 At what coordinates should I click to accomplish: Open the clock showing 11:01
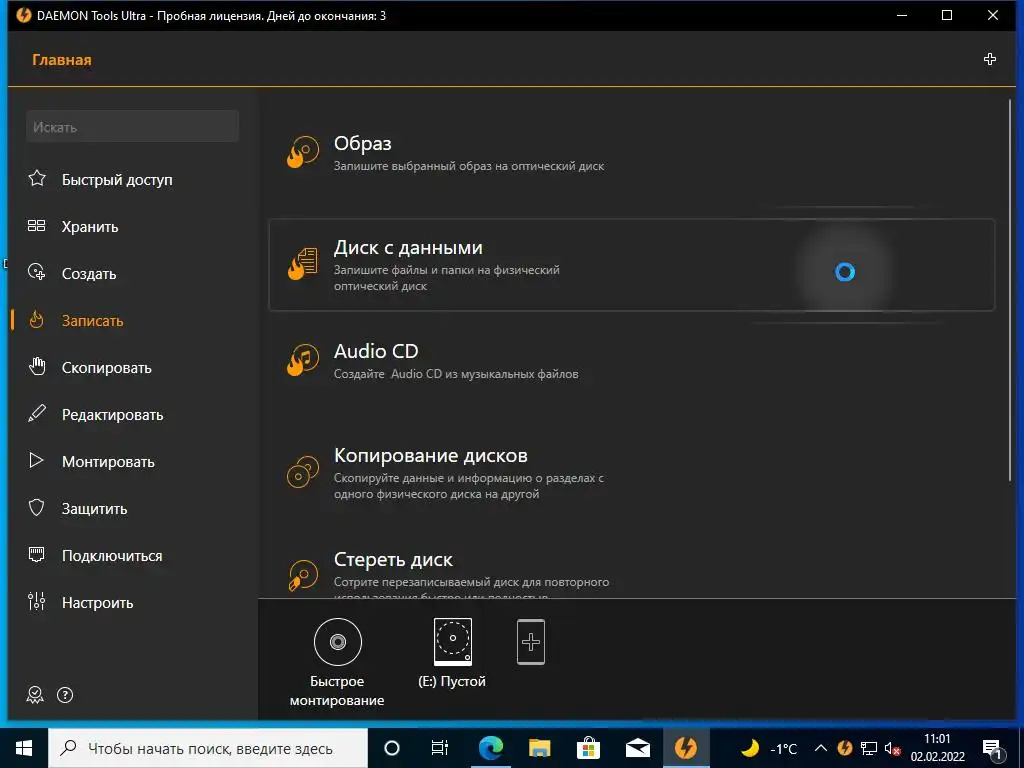click(x=938, y=748)
